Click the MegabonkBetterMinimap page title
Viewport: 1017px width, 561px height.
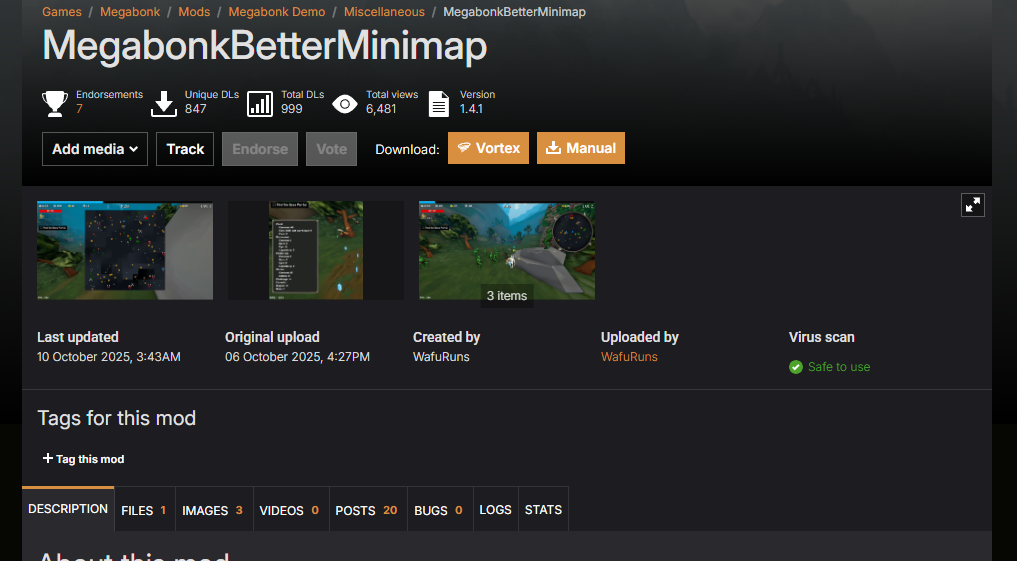point(265,47)
